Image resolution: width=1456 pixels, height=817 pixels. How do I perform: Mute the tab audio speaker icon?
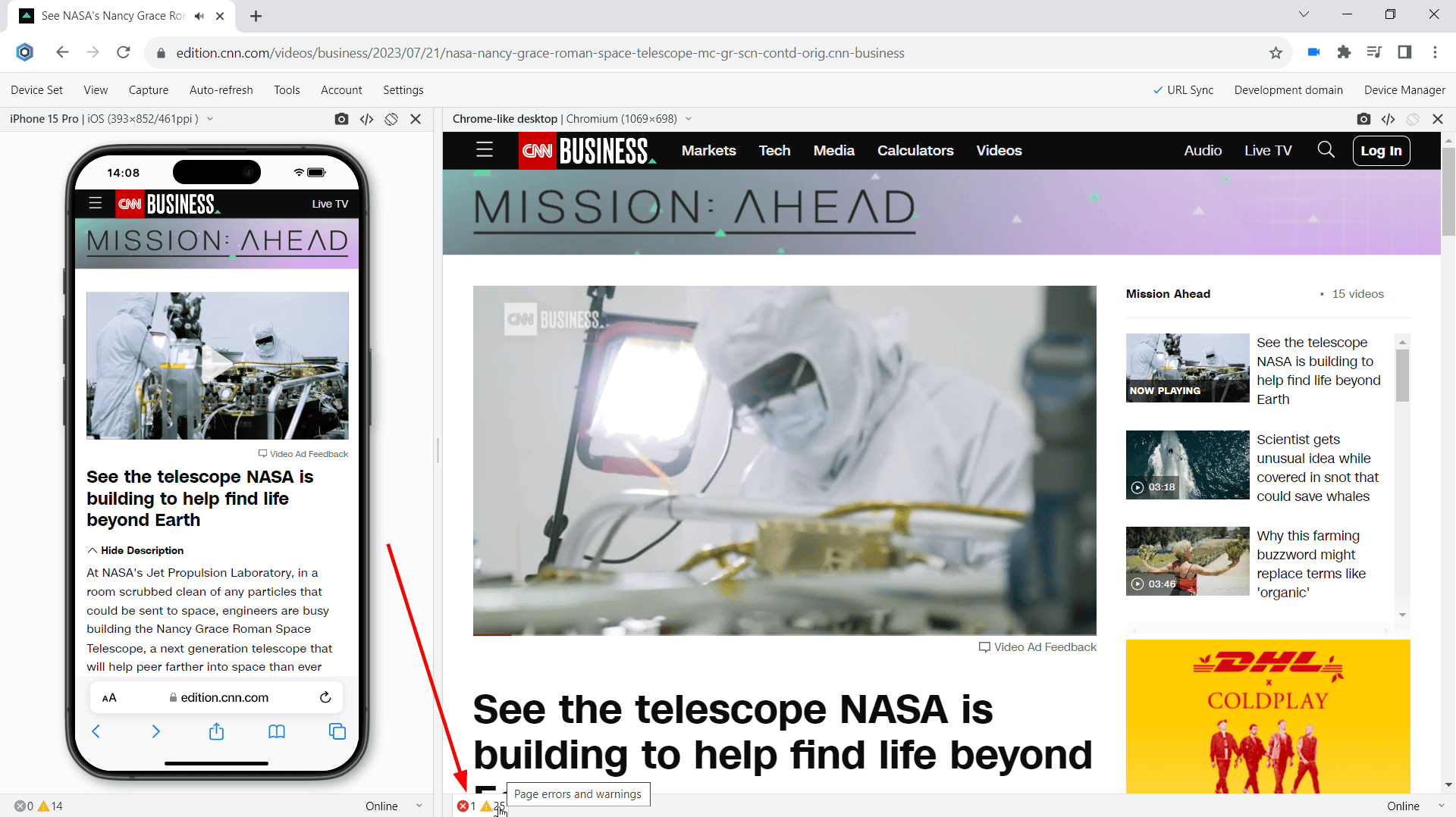click(199, 16)
